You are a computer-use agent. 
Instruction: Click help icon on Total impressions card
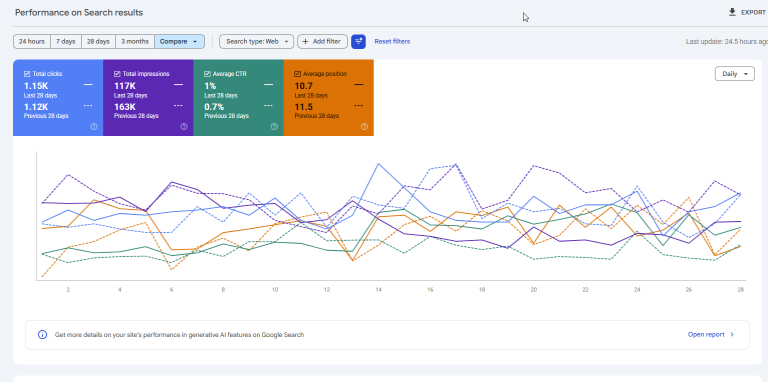184,126
